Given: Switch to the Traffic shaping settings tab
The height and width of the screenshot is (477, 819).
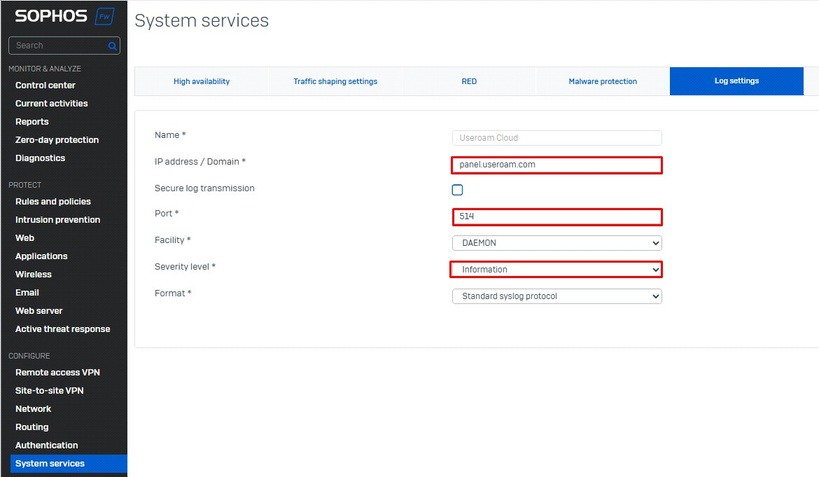Looking at the screenshot, I should [x=335, y=81].
